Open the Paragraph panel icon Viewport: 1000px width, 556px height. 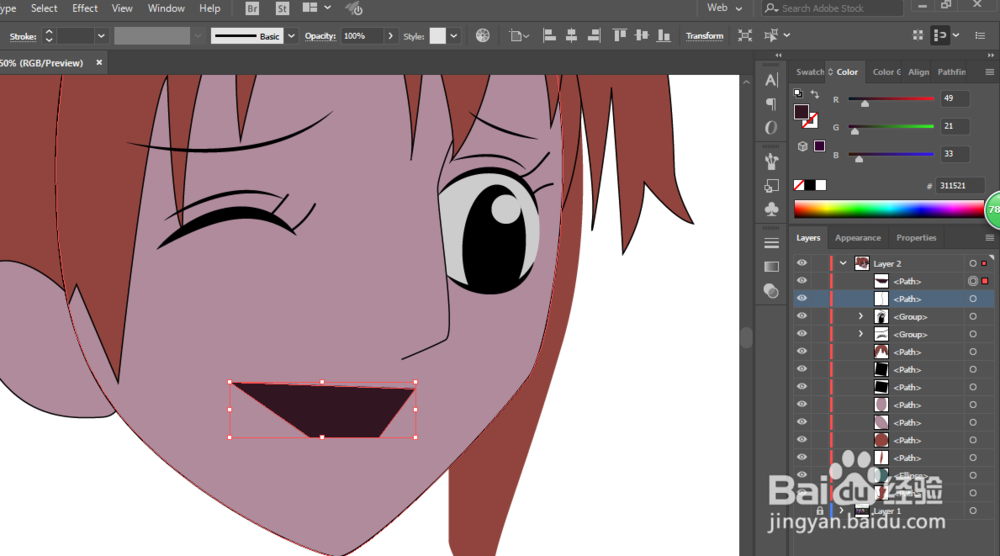[771, 104]
